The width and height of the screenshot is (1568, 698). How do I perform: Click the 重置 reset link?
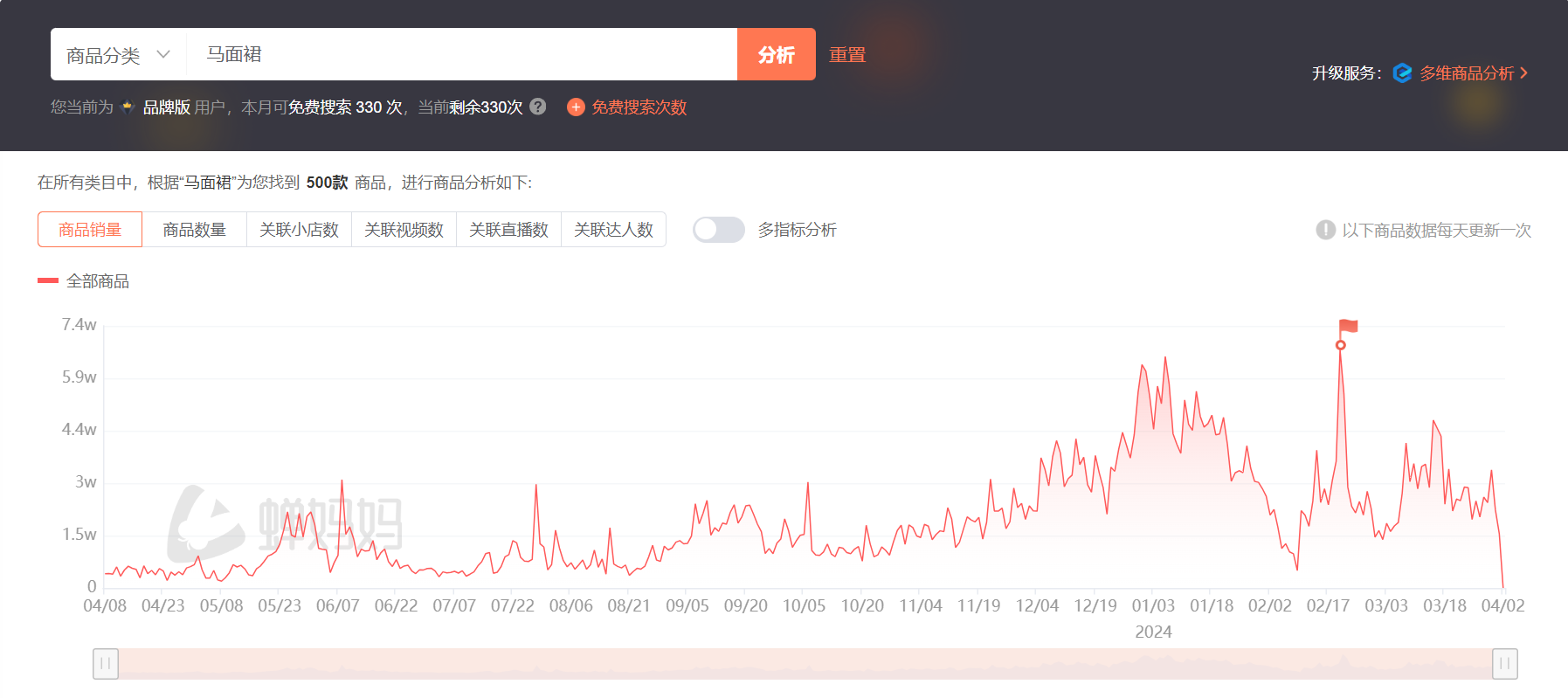point(846,54)
